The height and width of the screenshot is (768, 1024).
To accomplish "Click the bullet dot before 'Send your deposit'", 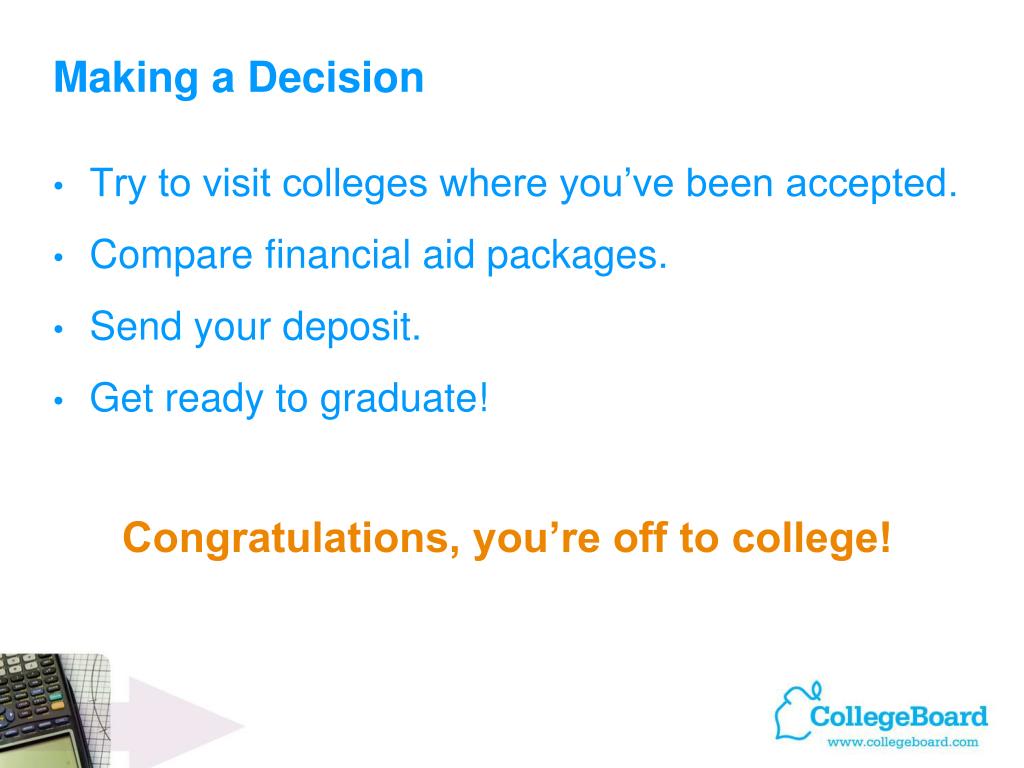I will tap(59, 329).
